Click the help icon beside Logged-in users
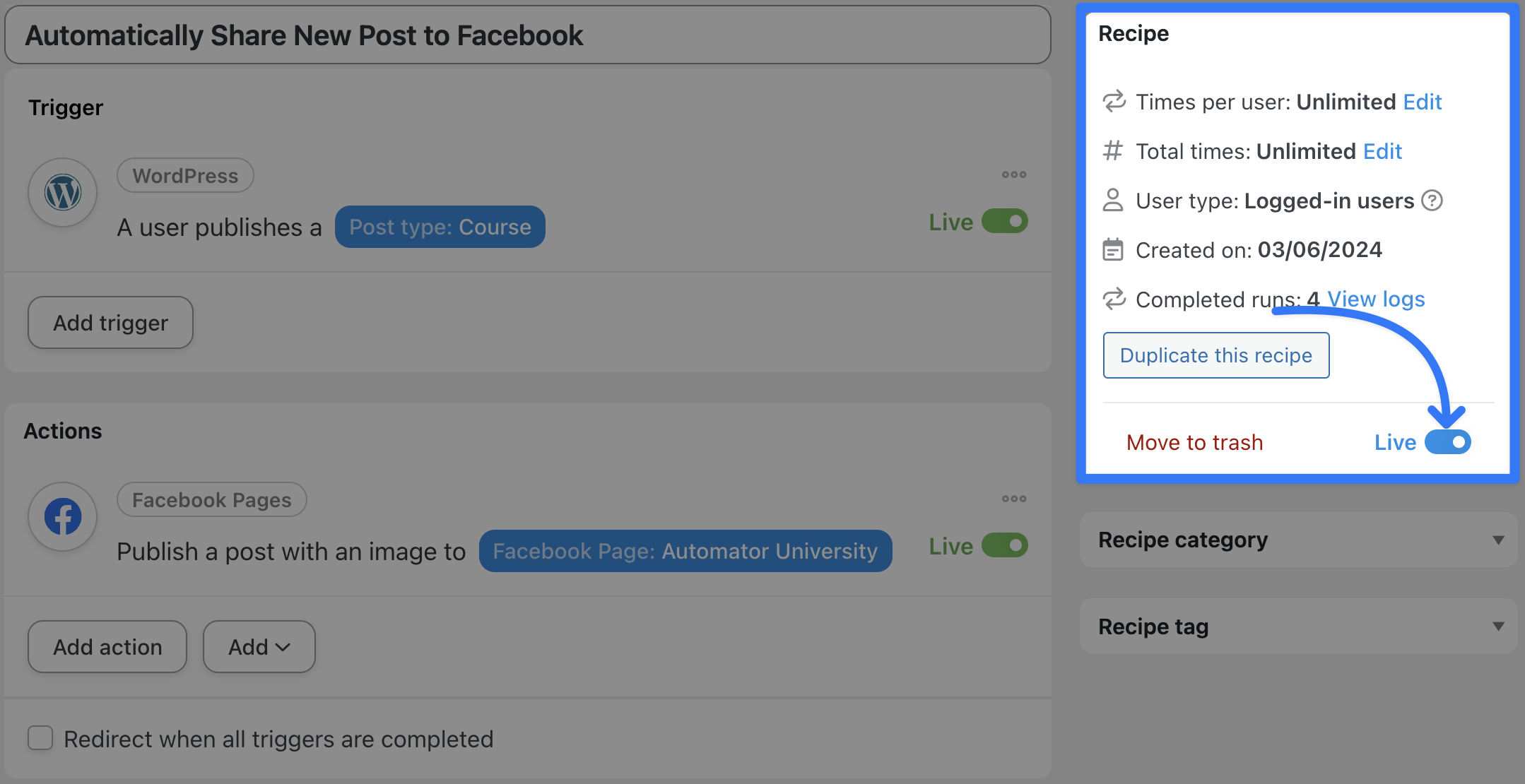The width and height of the screenshot is (1525, 784). (1432, 201)
